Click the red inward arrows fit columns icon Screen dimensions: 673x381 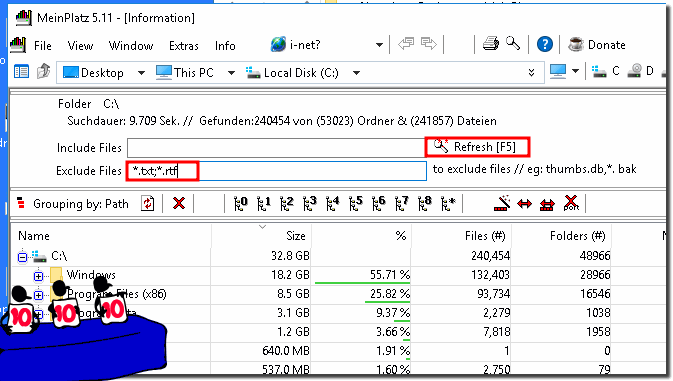click(547, 204)
